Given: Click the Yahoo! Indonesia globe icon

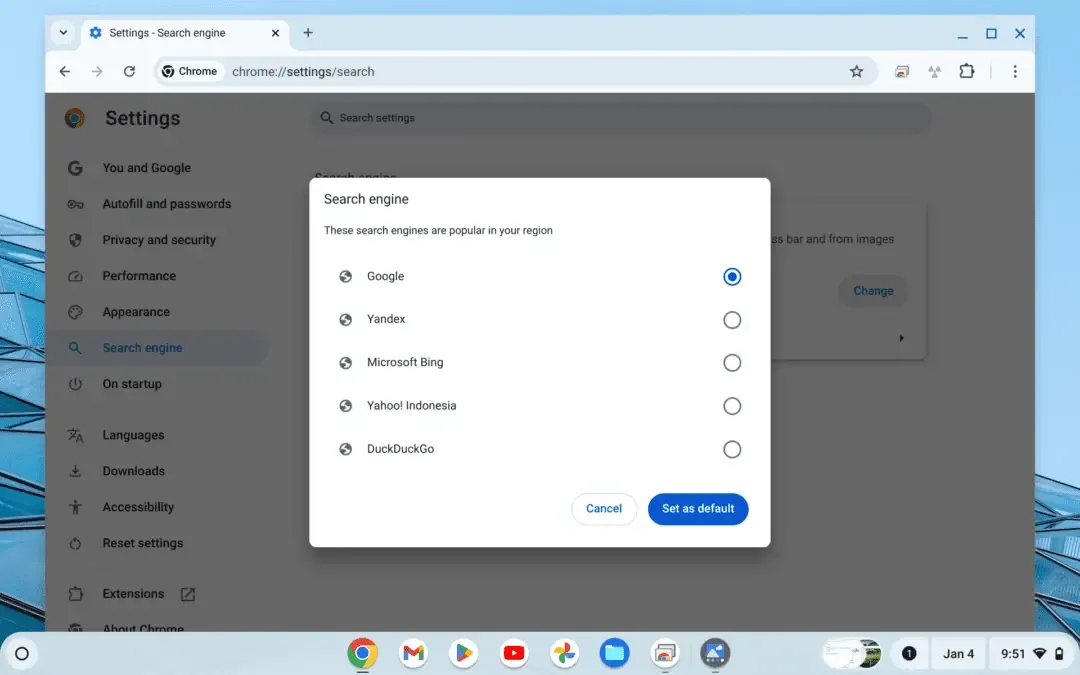Looking at the screenshot, I should [346, 406].
